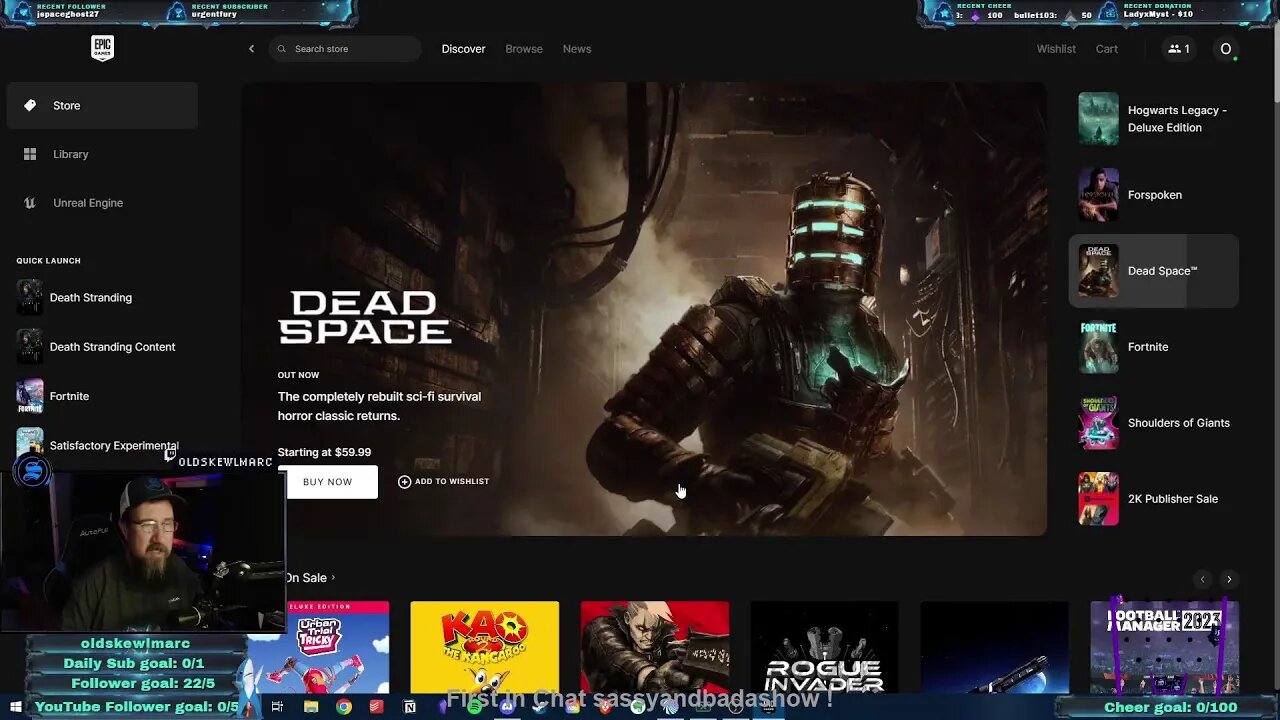This screenshot has width=1280, height=720.
Task: Open the friends list icon
Action: point(1179,49)
